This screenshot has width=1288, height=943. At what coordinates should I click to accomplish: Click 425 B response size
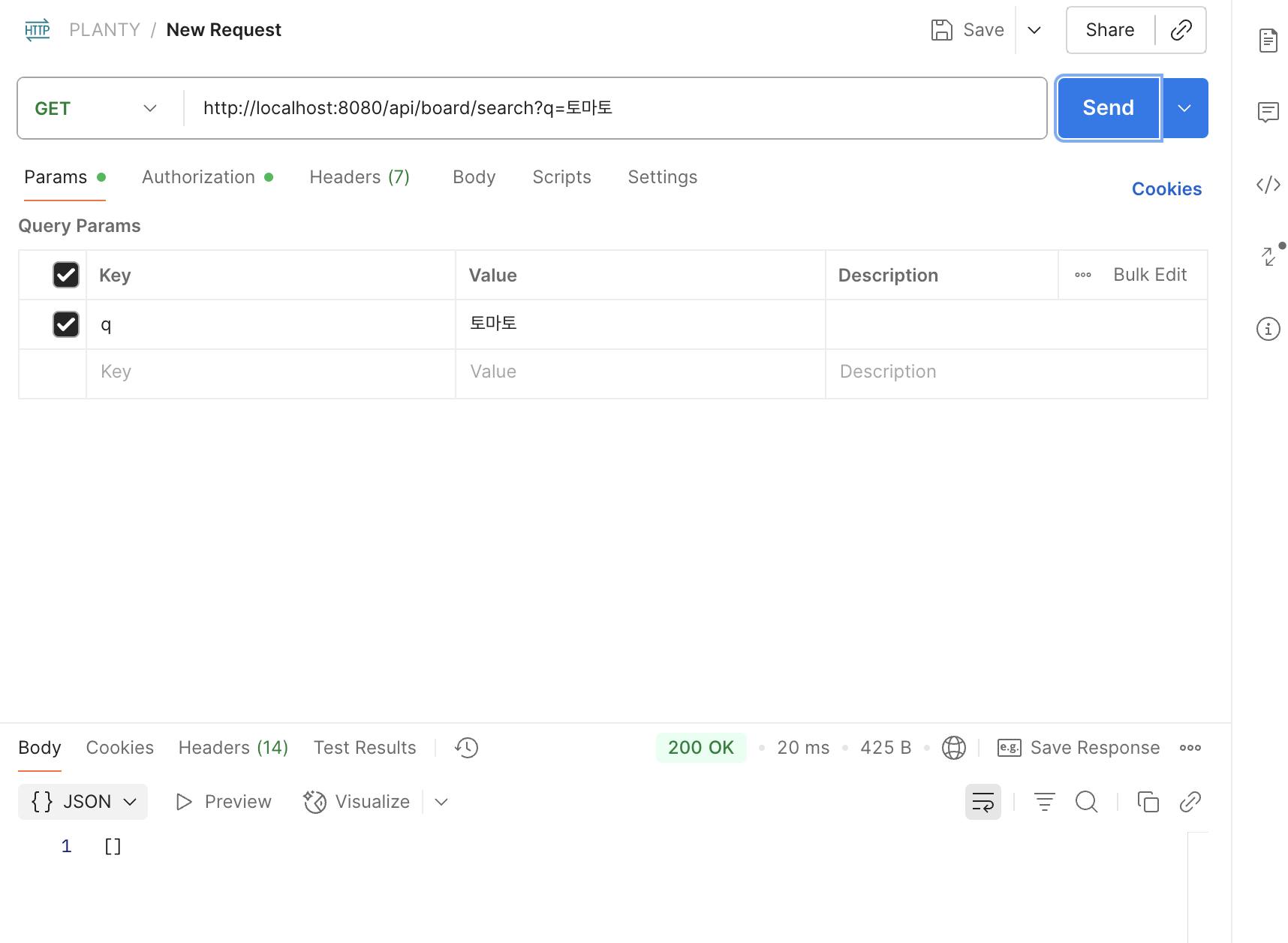click(x=886, y=748)
